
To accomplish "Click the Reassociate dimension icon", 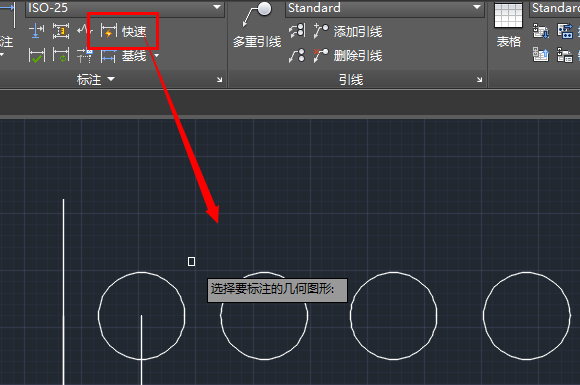I will 85,55.
